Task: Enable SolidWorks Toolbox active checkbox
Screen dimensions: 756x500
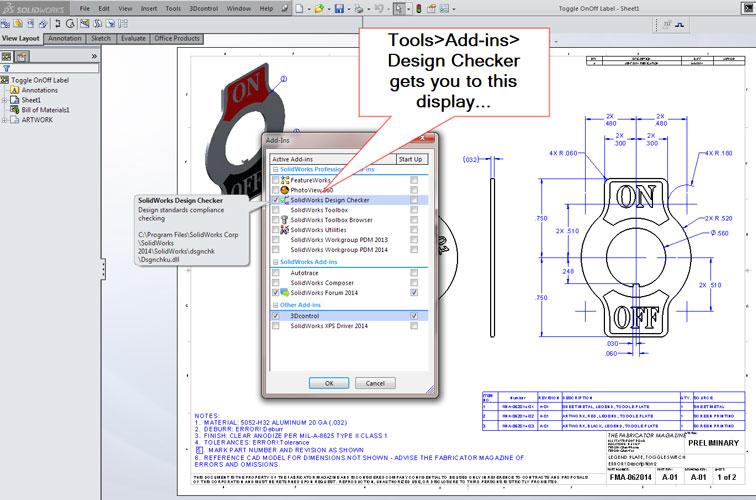Action: click(276, 210)
